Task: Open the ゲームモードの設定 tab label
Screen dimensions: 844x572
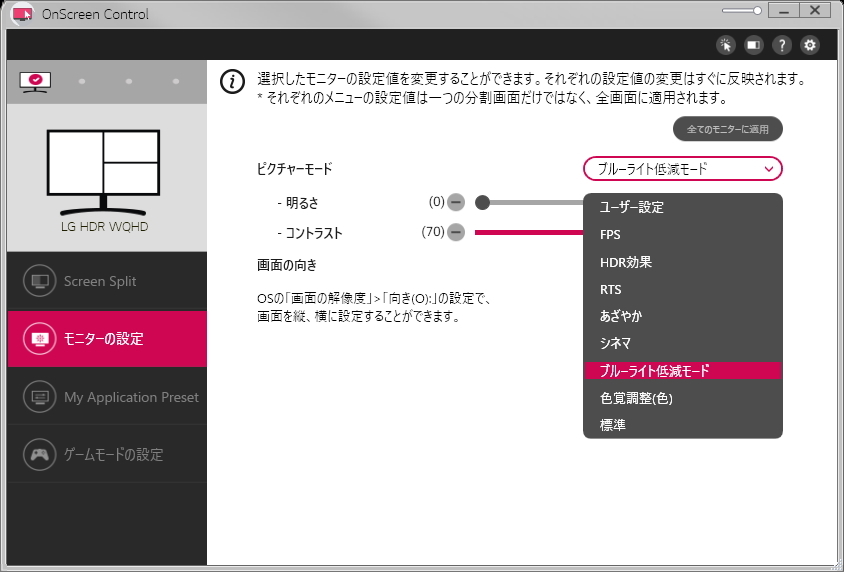Action: (x=114, y=455)
